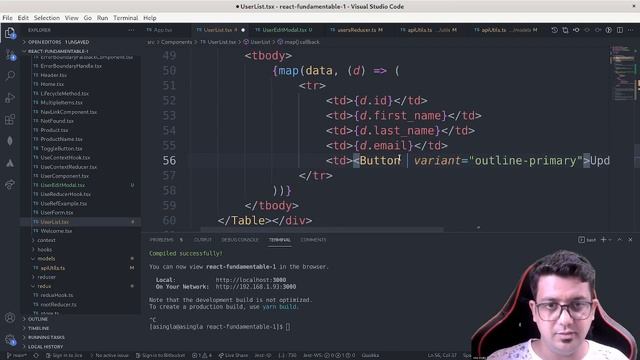Click Sign in to Jira status item
The height and width of the screenshot is (360, 640).
click(64, 356)
